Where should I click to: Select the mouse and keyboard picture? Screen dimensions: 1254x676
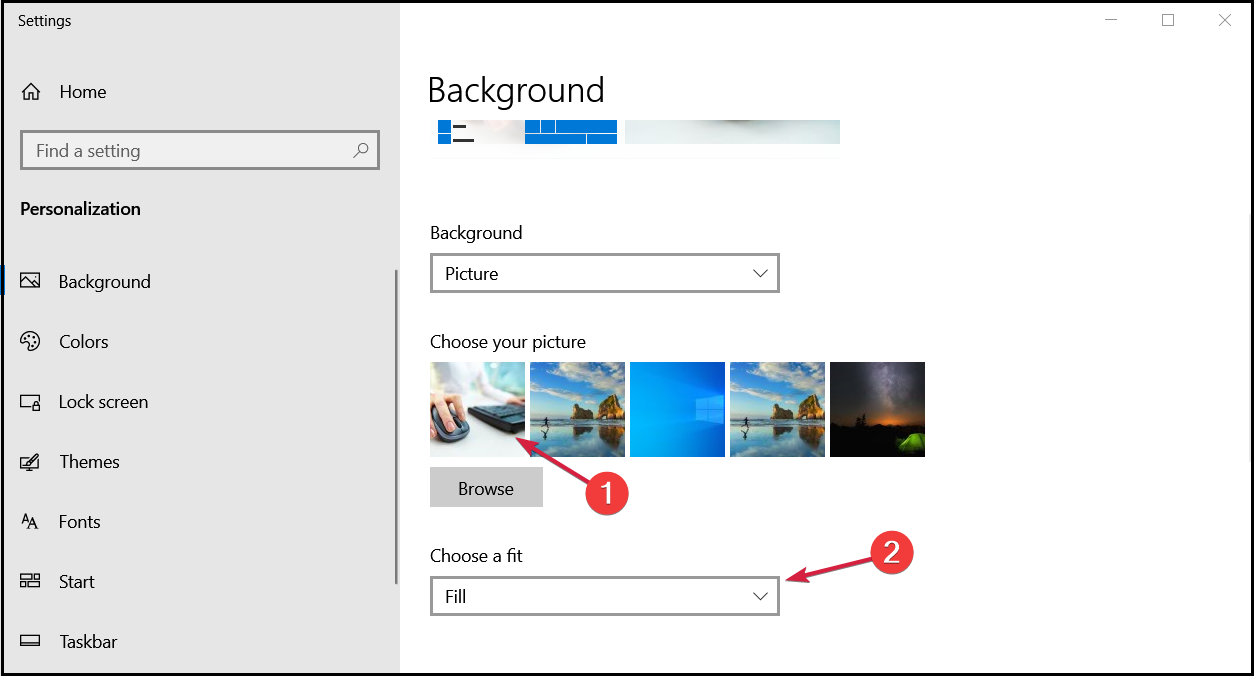pos(477,409)
